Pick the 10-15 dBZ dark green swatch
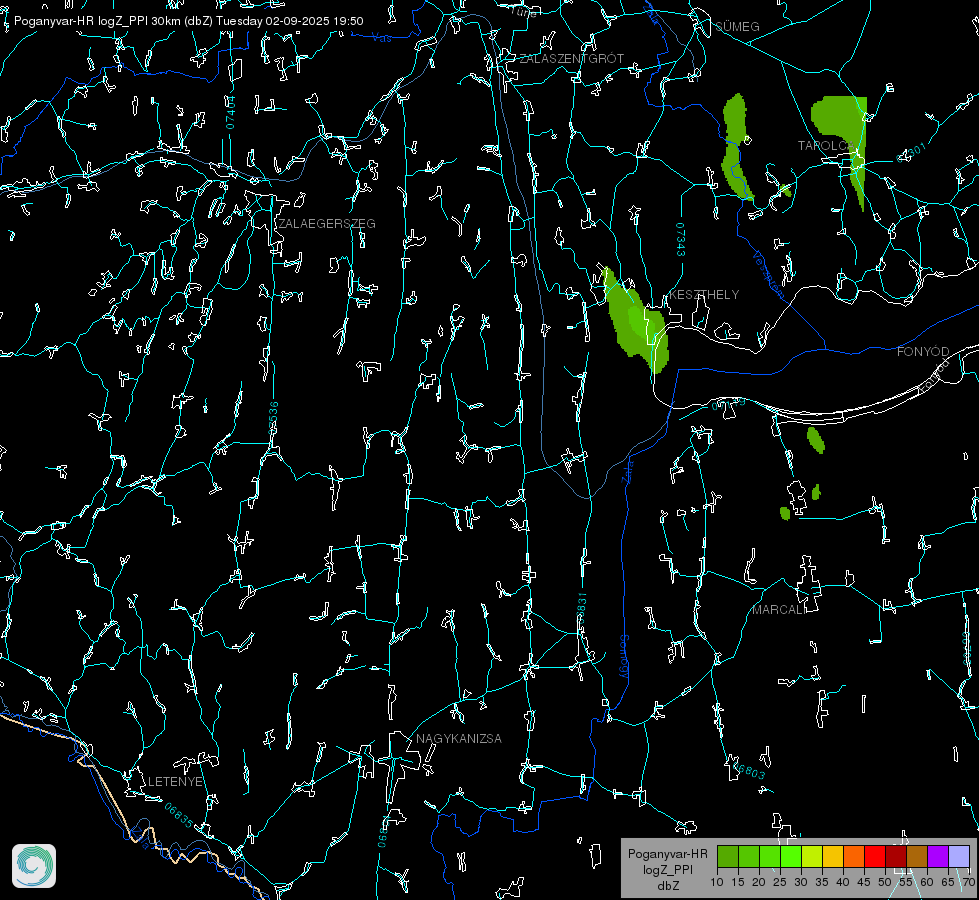 [728, 857]
